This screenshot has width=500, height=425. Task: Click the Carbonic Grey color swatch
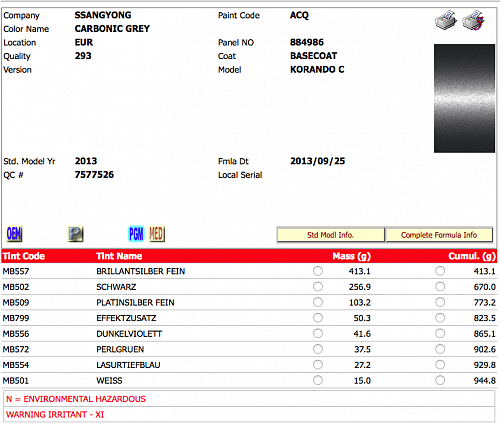464,98
